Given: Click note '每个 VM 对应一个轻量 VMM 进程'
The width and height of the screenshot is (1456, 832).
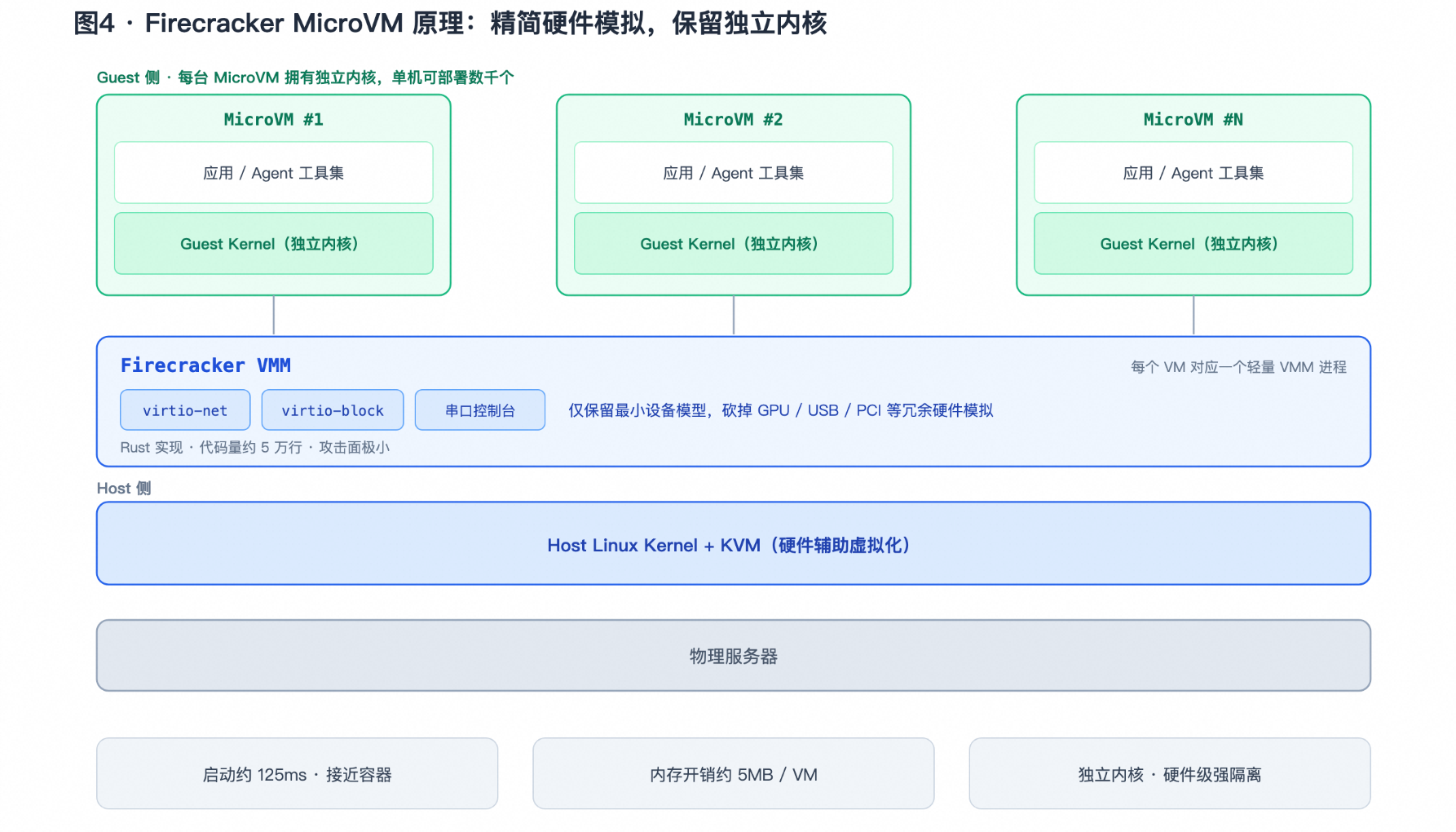Looking at the screenshot, I should coord(1238,367).
